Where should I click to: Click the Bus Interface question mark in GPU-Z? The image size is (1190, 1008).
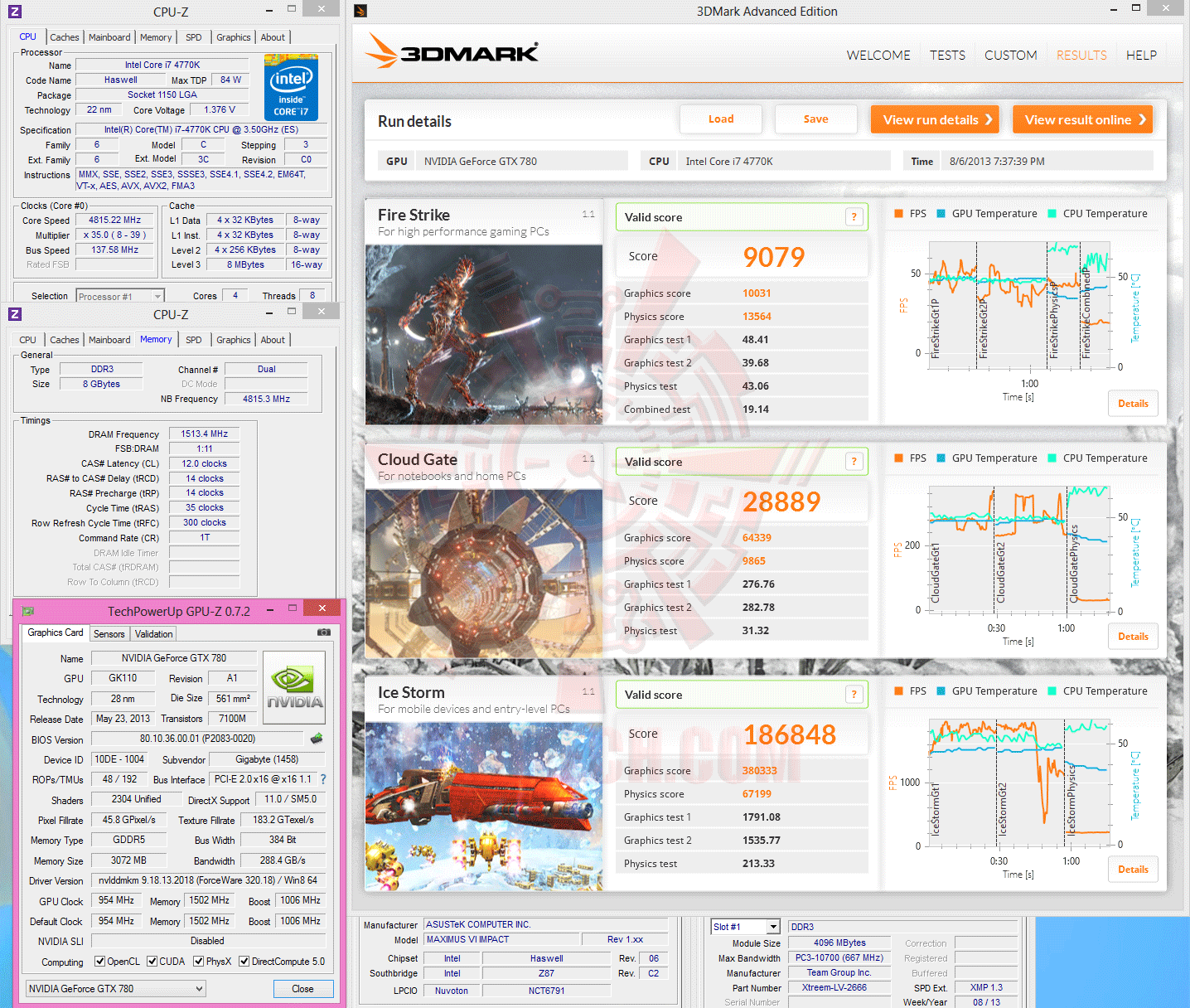pos(323,779)
